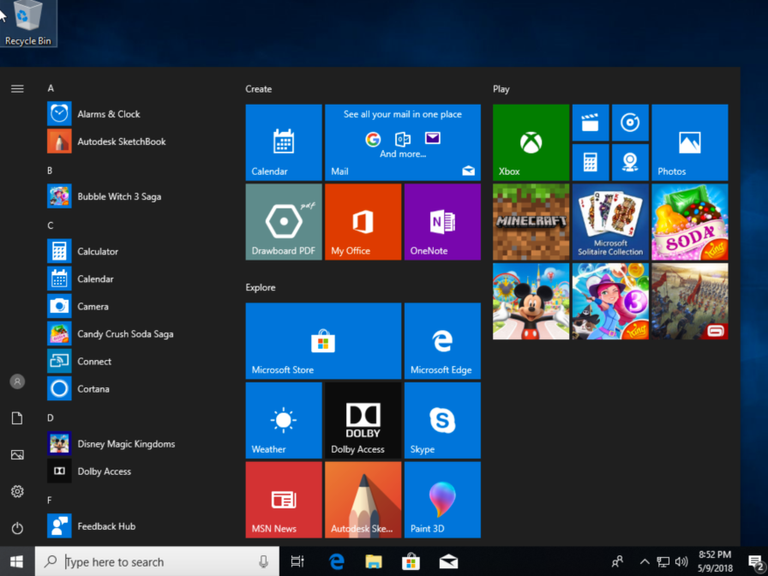Click the Create group title
The width and height of the screenshot is (768, 576).
258,89
